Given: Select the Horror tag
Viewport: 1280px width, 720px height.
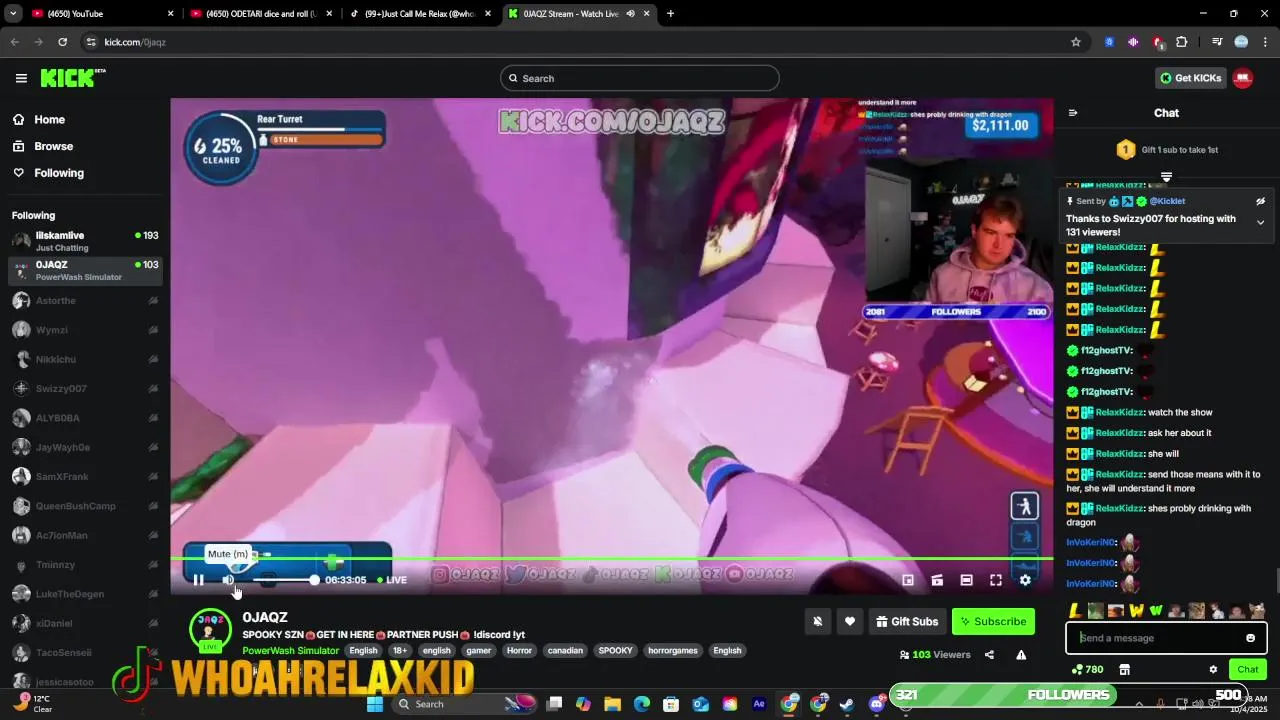Looking at the screenshot, I should [x=520, y=651].
